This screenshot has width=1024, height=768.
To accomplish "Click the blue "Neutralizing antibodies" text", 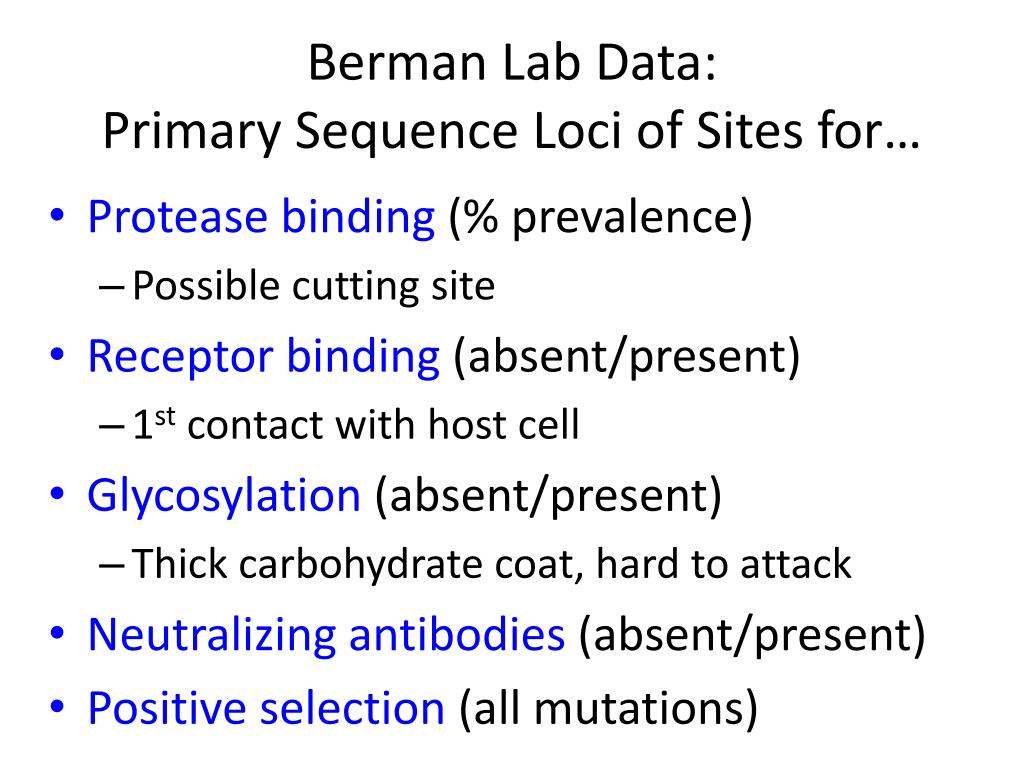I will [326, 635].
